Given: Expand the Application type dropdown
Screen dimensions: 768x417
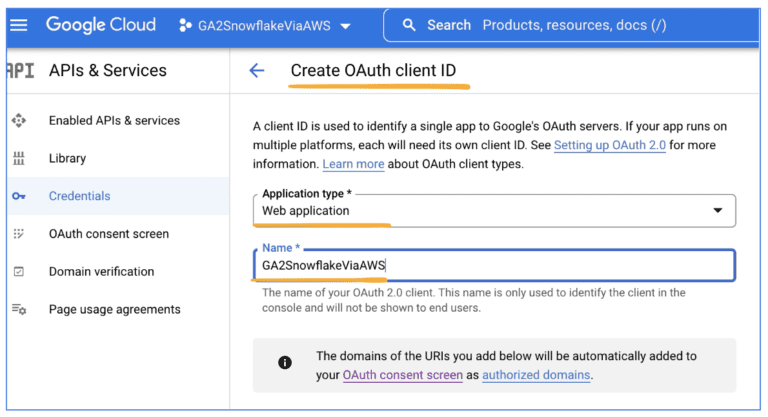Looking at the screenshot, I should point(494,211).
